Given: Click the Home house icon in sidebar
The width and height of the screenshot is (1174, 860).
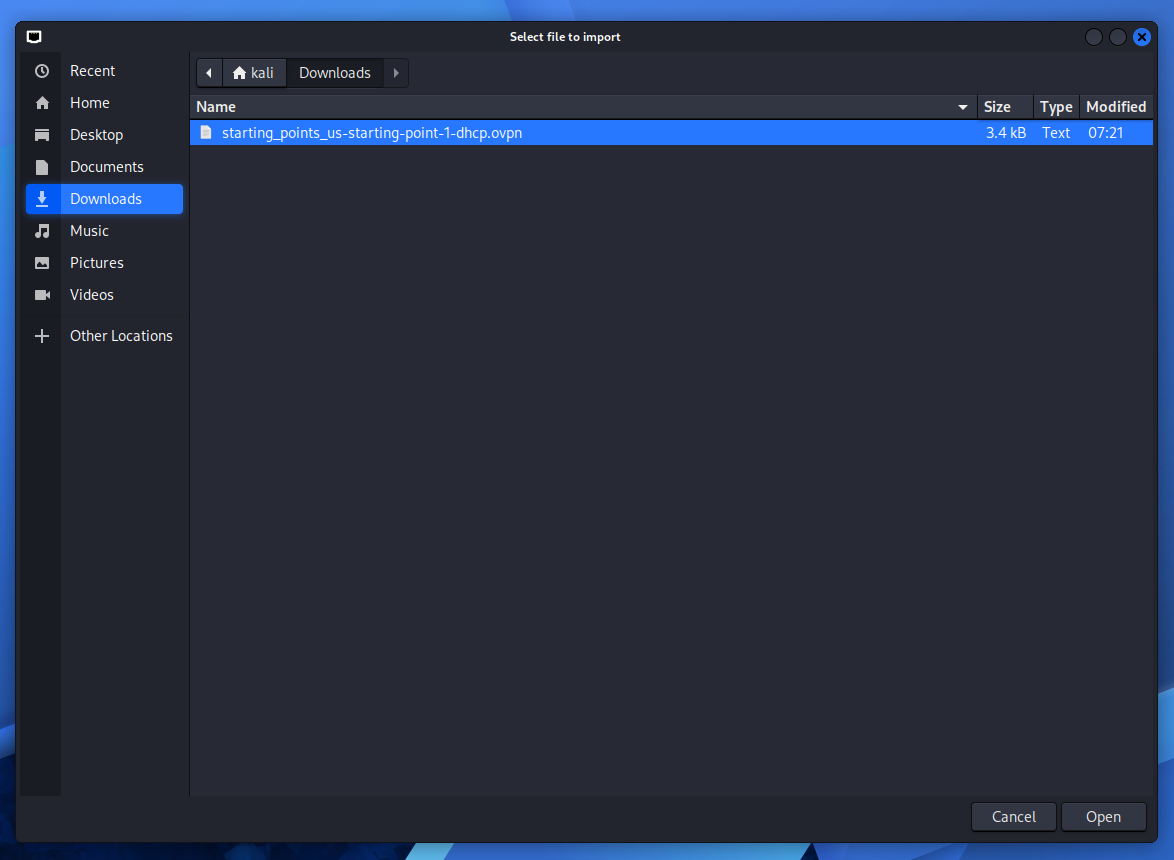Looking at the screenshot, I should pos(42,103).
